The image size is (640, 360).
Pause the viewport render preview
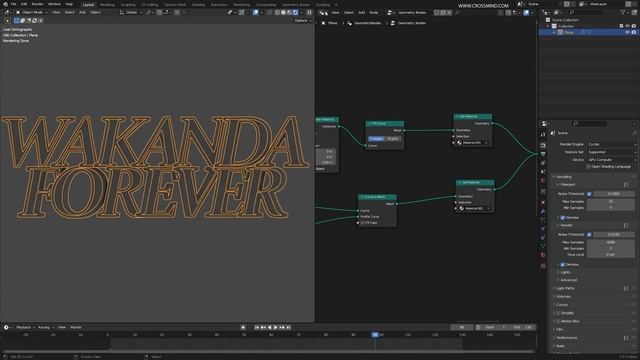[309, 13]
